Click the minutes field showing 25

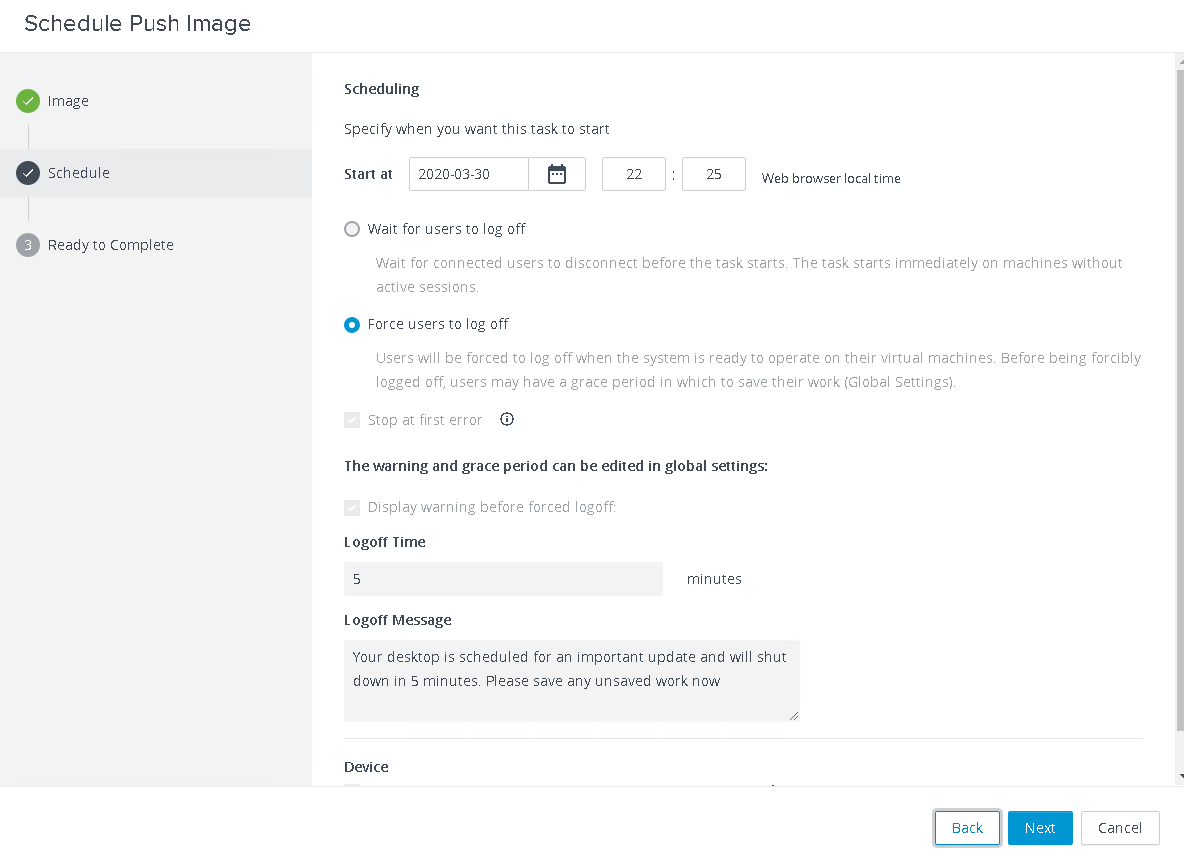coord(713,174)
